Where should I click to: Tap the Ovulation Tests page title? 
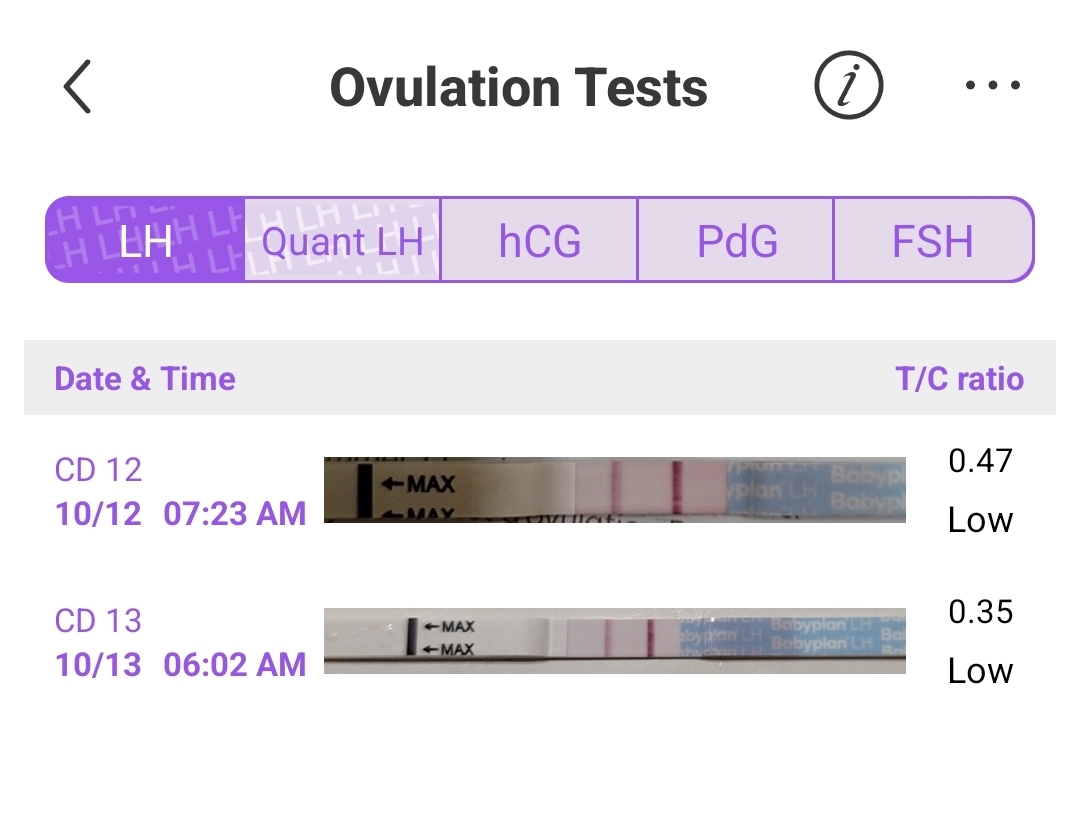[x=518, y=88]
